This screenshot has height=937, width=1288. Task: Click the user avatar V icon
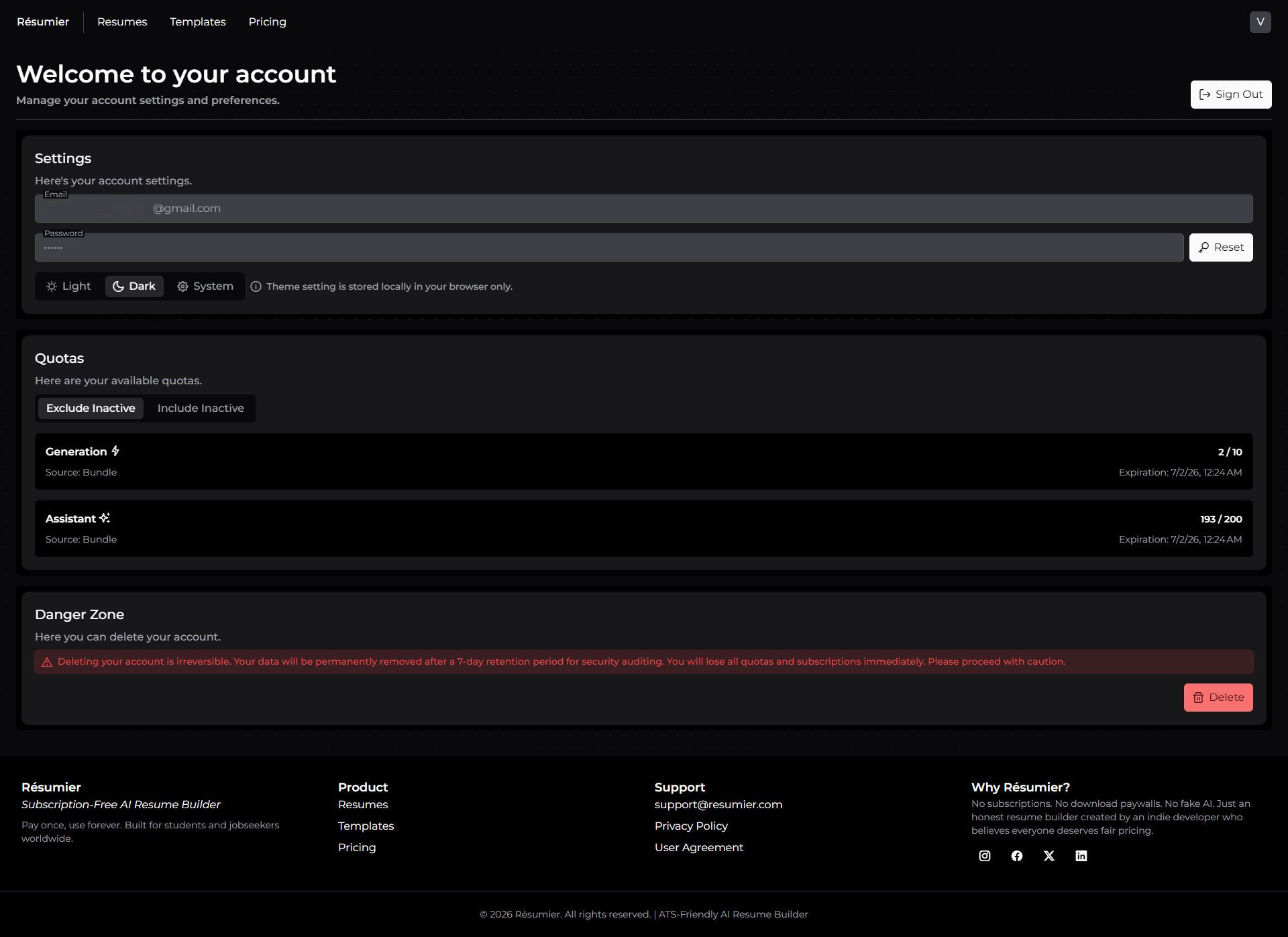coord(1260,21)
